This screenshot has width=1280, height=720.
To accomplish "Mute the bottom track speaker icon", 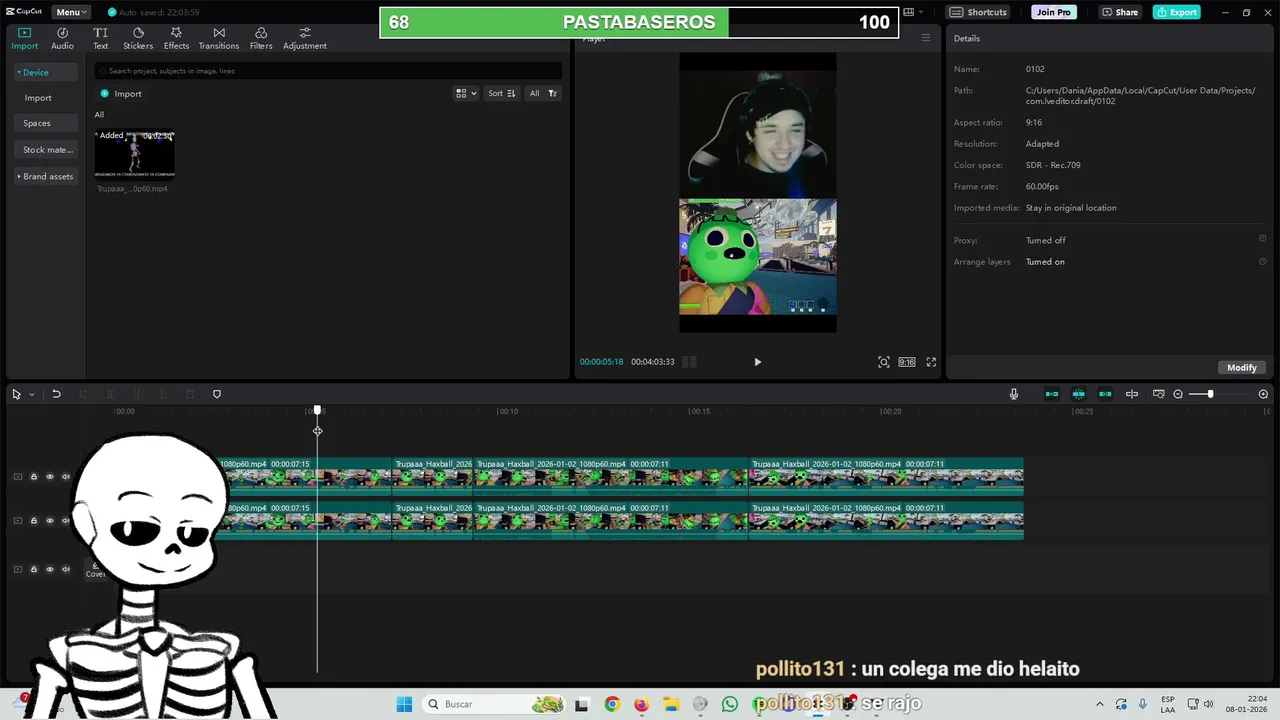I will click(66, 569).
